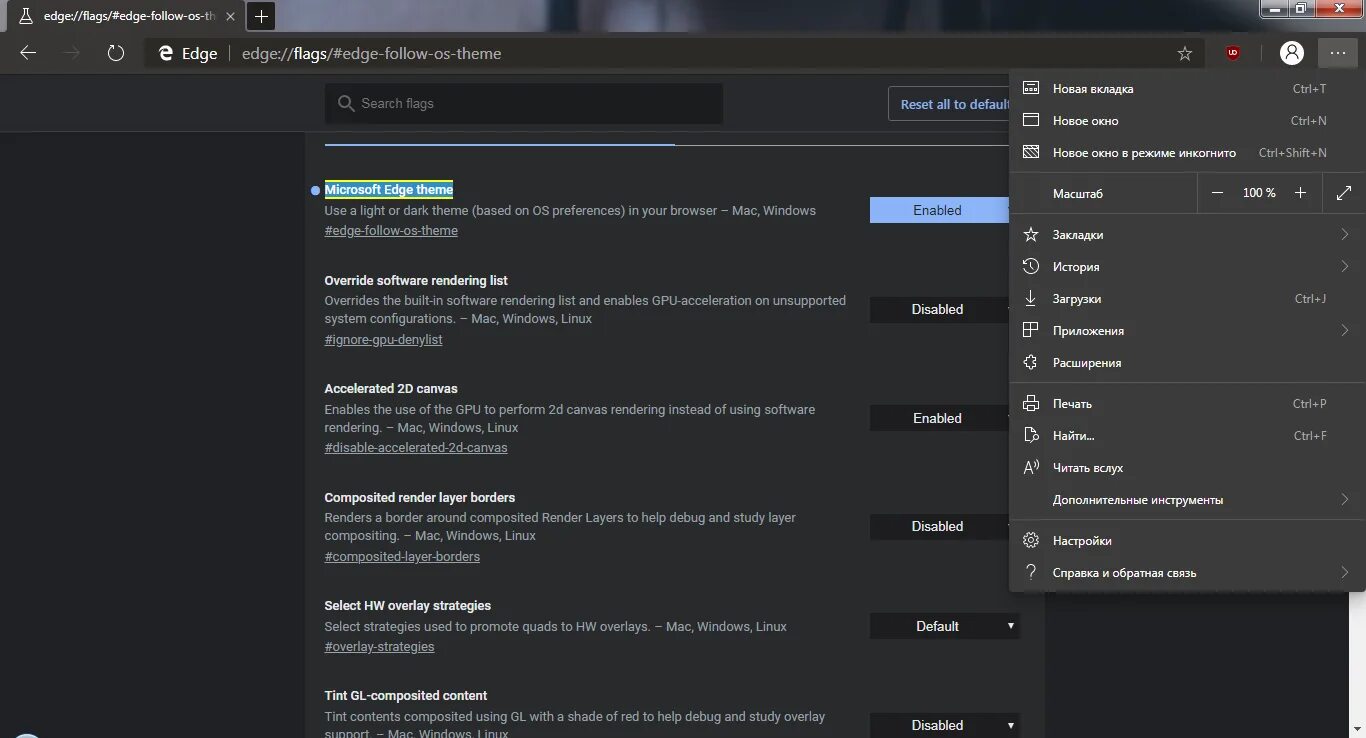
Task: Click the Override software rendering list heading
Action: click(x=416, y=281)
